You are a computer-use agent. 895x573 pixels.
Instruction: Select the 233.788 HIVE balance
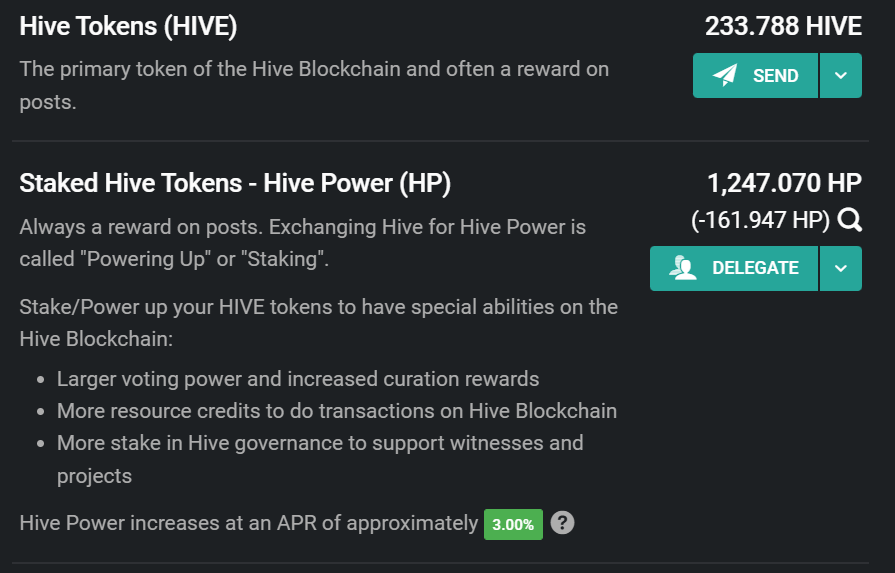tap(783, 26)
